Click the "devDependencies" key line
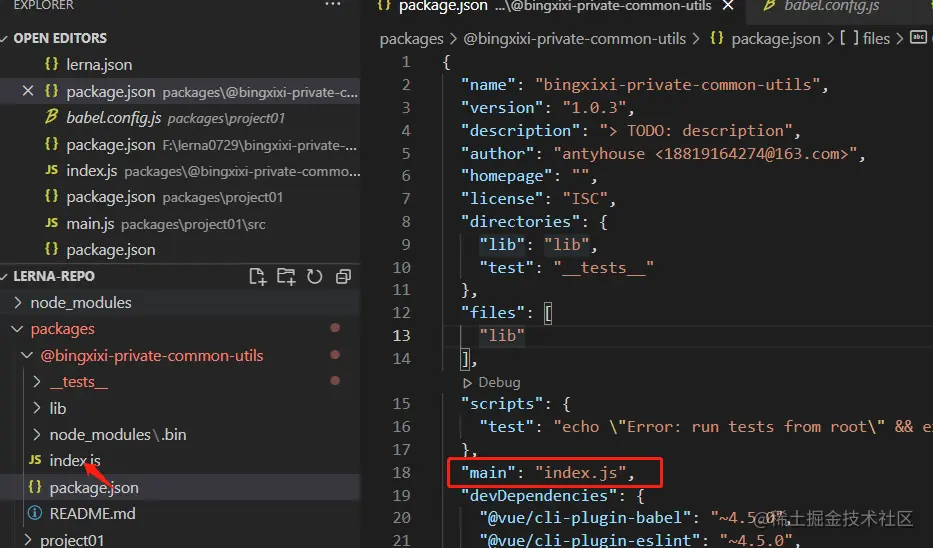Image resolution: width=933 pixels, height=548 pixels. pyautogui.click(x=553, y=496)
